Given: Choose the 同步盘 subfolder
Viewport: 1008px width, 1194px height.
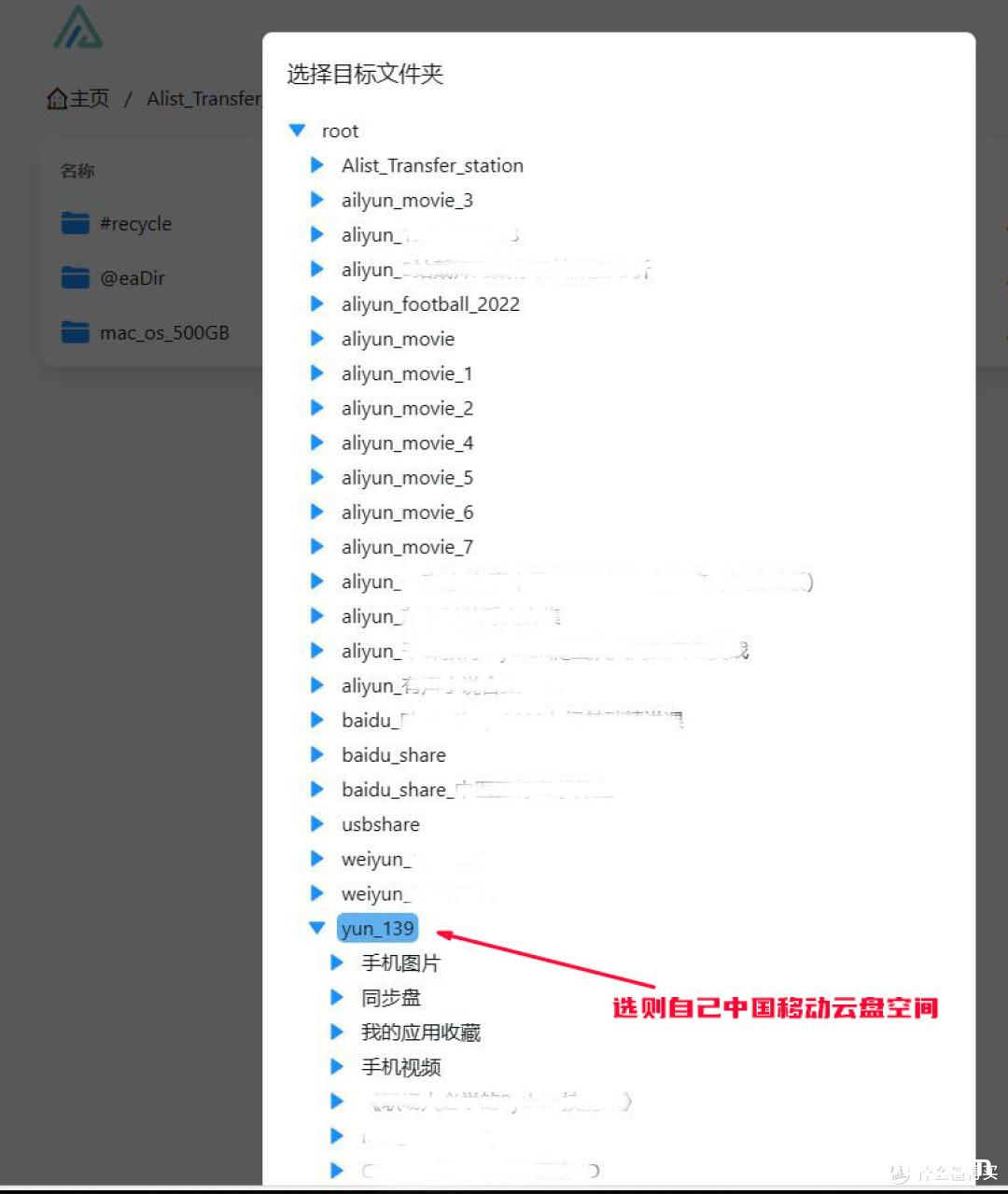Looking at the screenshot, I should (x=391, y=998).
